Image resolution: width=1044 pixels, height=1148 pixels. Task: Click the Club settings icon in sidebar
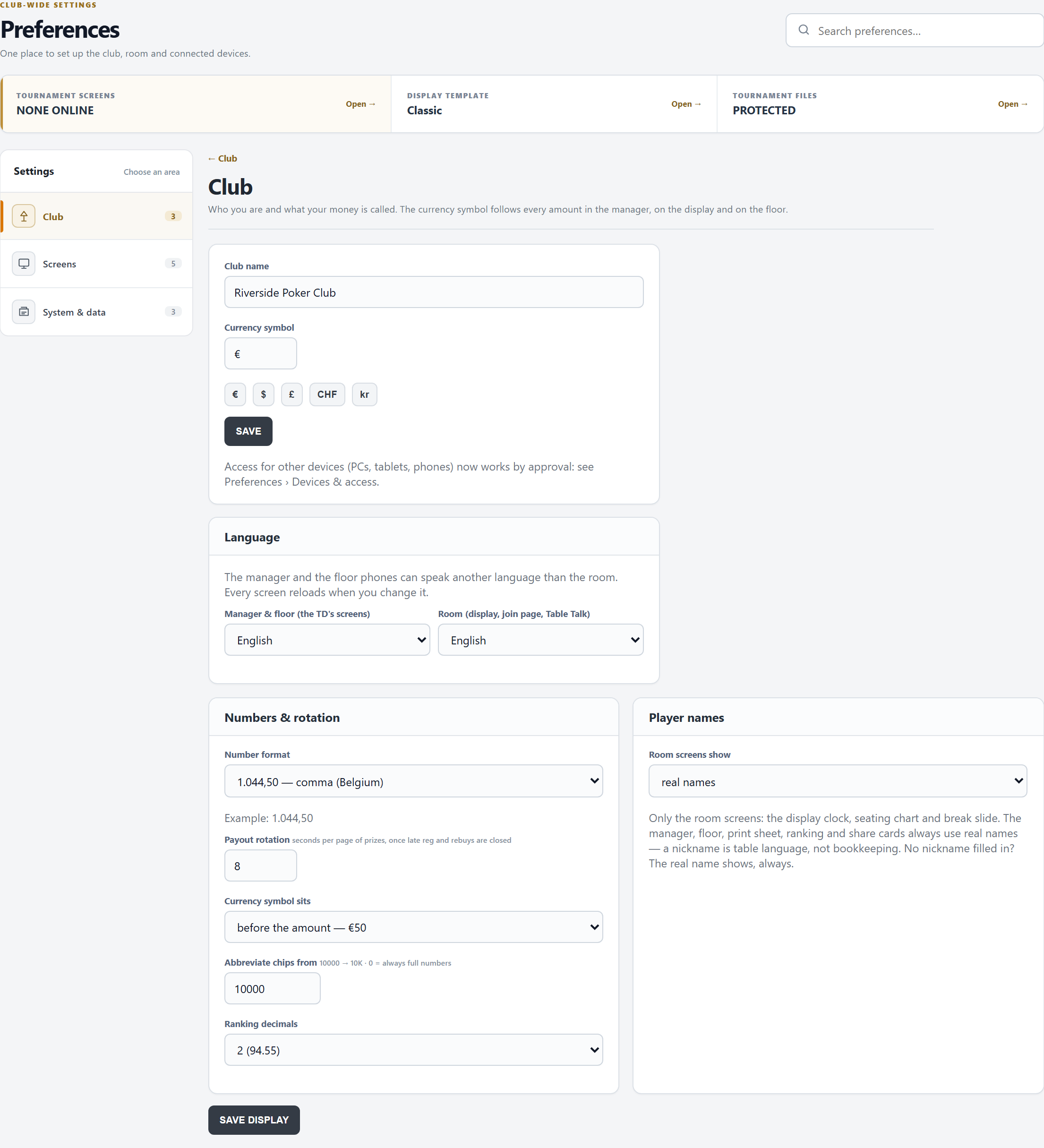[x=23, y=216]
